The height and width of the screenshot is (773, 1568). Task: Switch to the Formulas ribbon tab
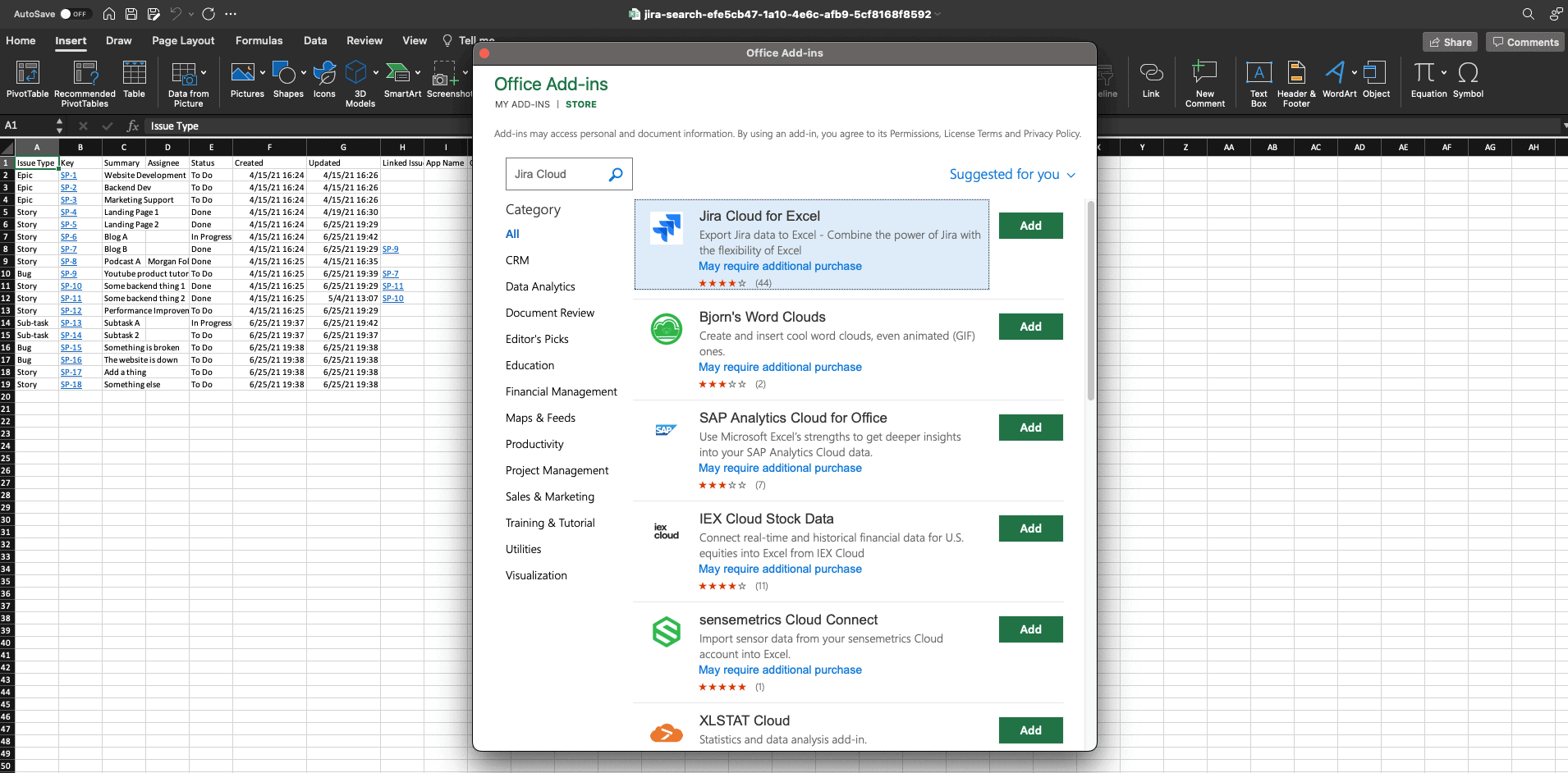[x=259, y=40]
